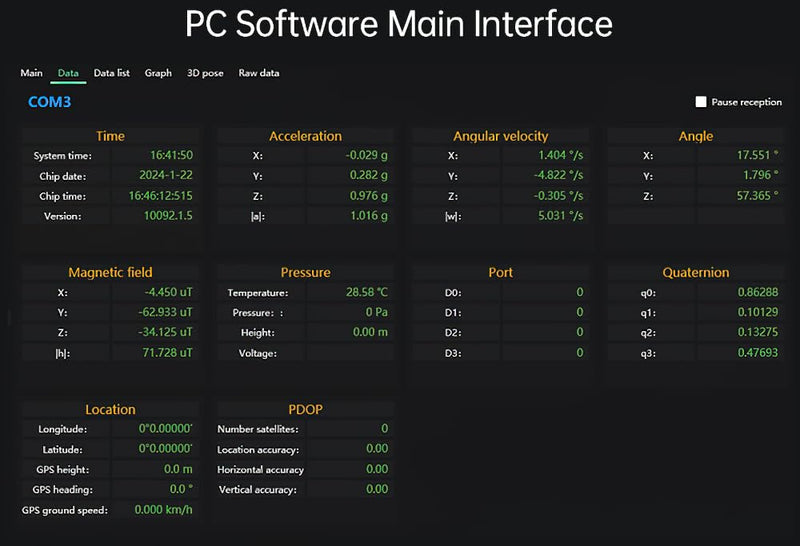Click the Magnetic field section header
This screenshot has height=546, width=800.
tap(110, 272)
